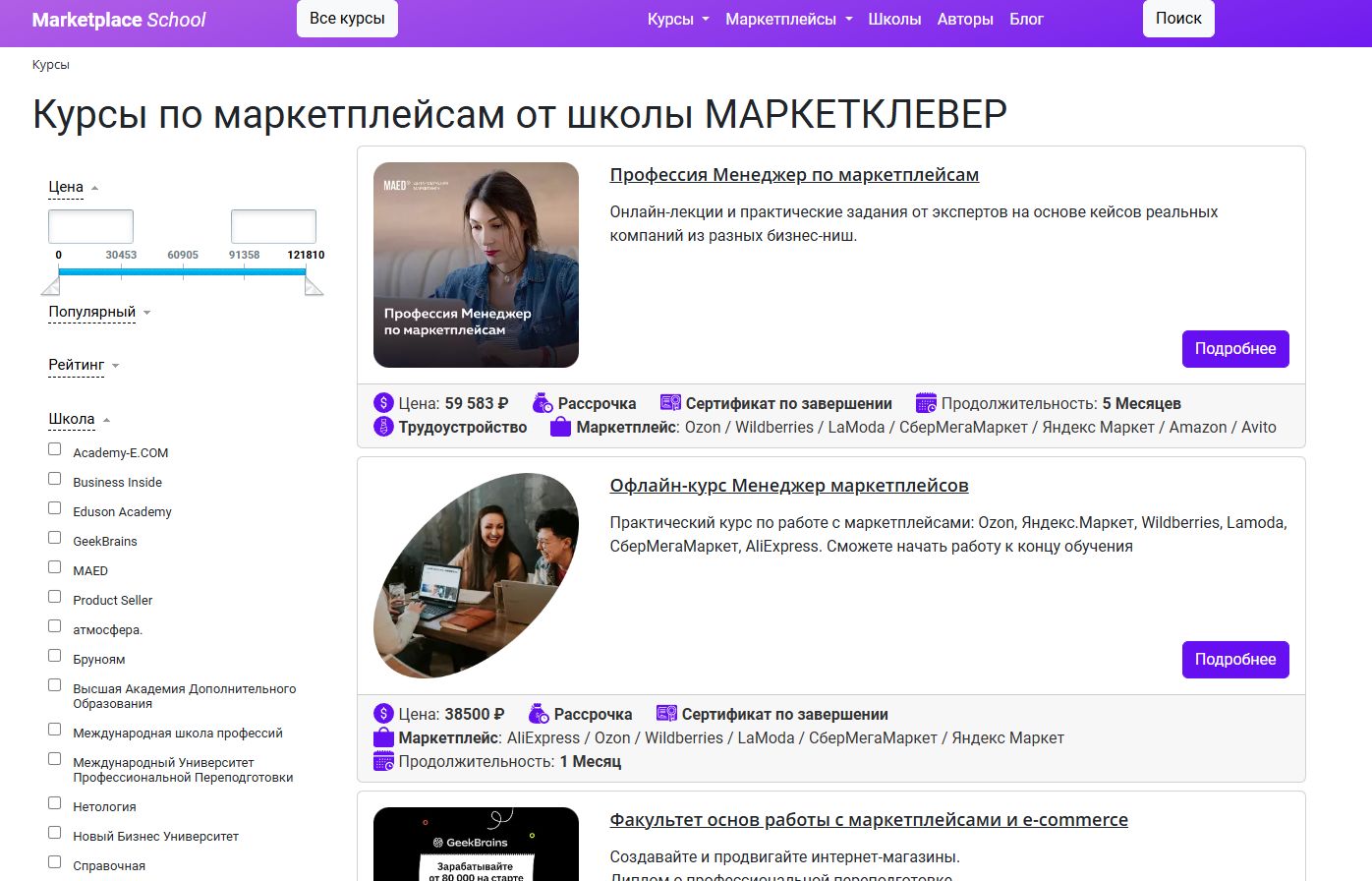Click the maximum price slider handle
1372x881 pixels.
tap(314, 285)
